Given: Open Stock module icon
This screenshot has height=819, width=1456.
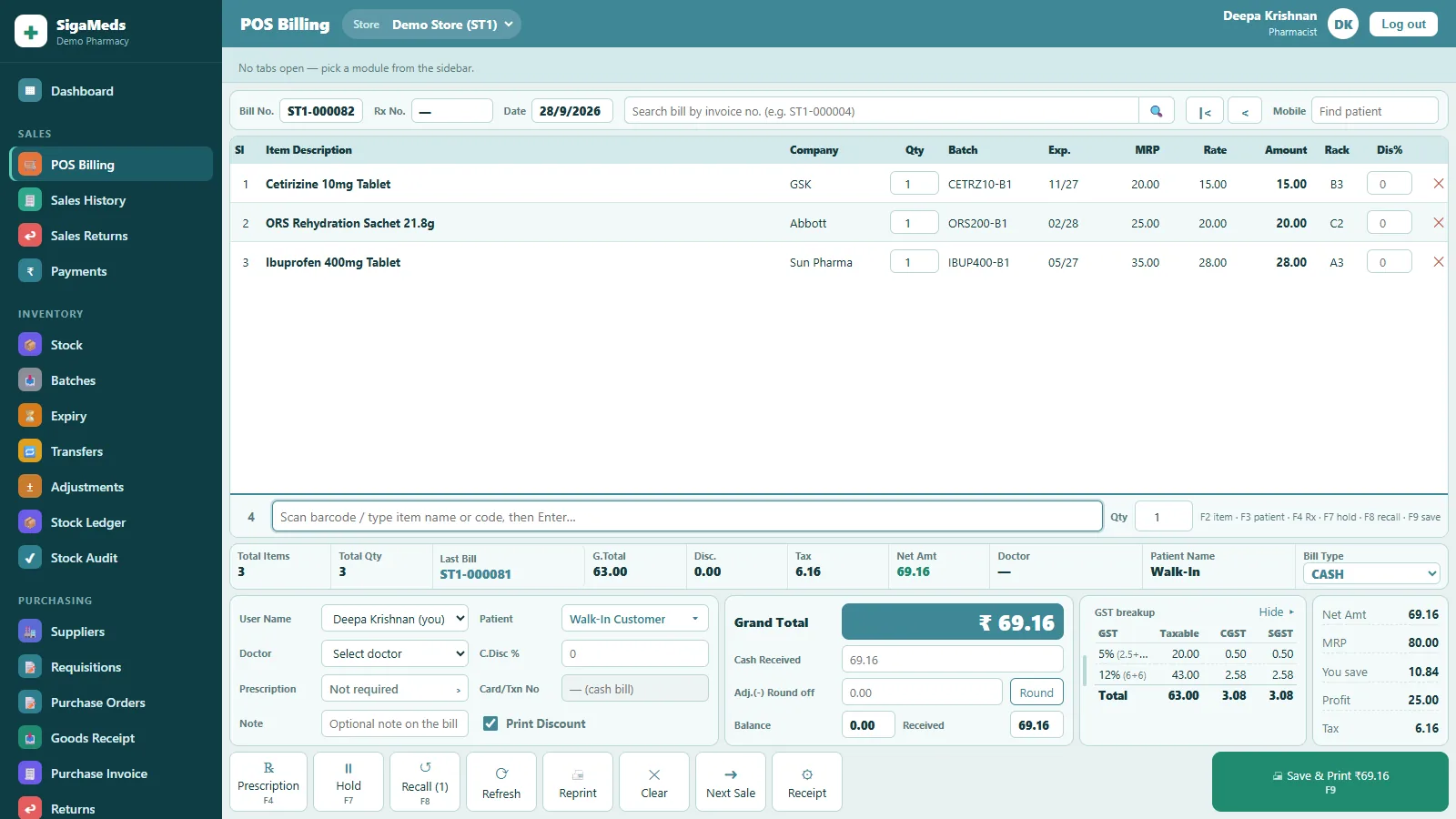Looking at the screenshot, I should point(30,345).
